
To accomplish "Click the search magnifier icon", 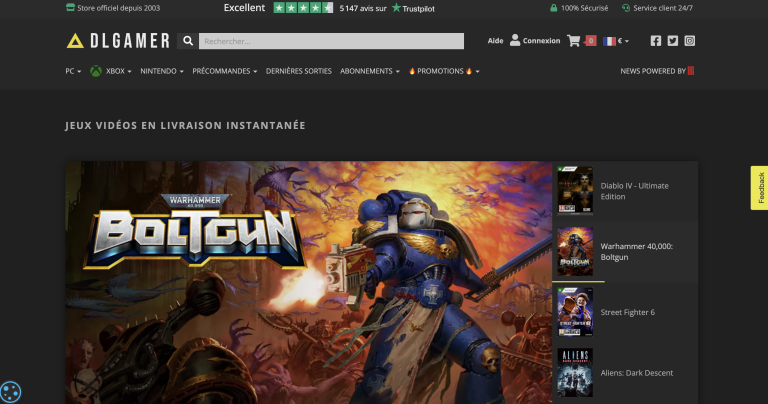I will click(x=188, y=41).
